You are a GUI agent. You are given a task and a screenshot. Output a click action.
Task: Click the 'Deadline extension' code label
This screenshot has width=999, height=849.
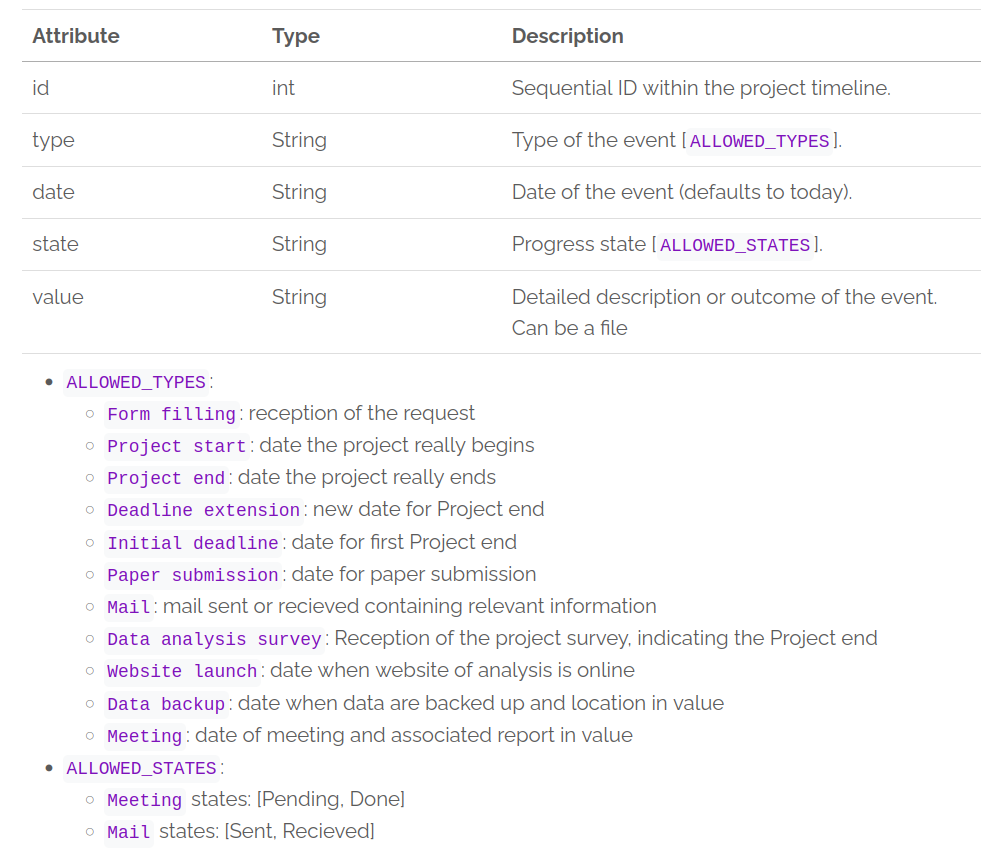tap(204, 510)
